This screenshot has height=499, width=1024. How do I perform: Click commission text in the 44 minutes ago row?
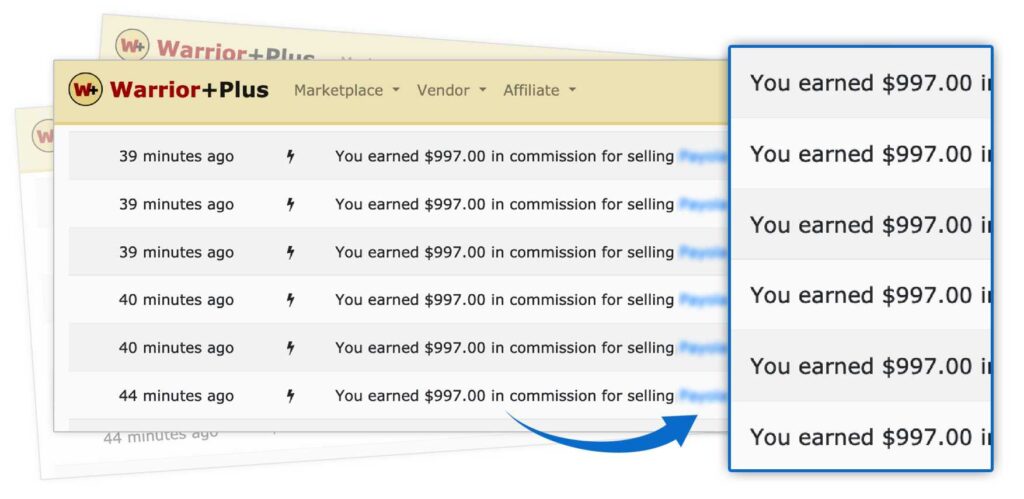click(x=504, y=396)
